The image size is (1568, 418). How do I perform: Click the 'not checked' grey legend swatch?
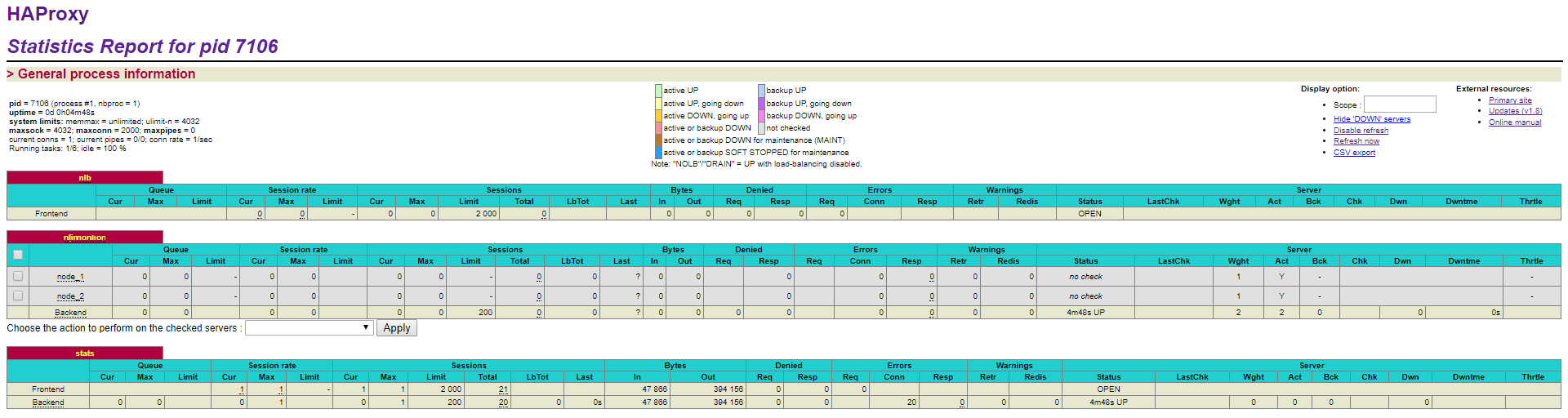tap(761, 128)
